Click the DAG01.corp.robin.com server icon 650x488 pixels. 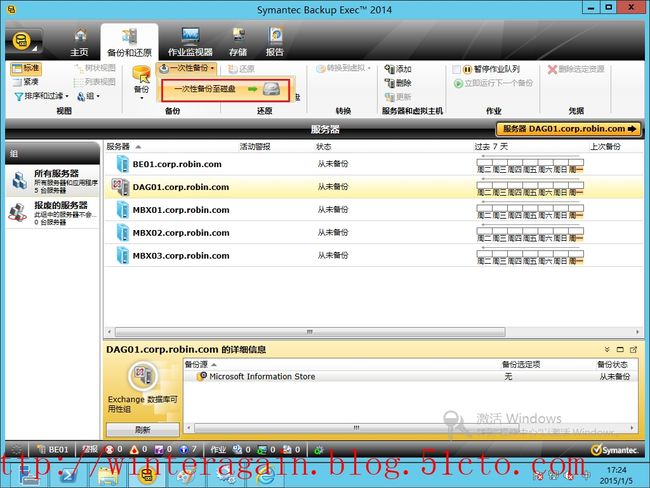click(x=121, y=187)
